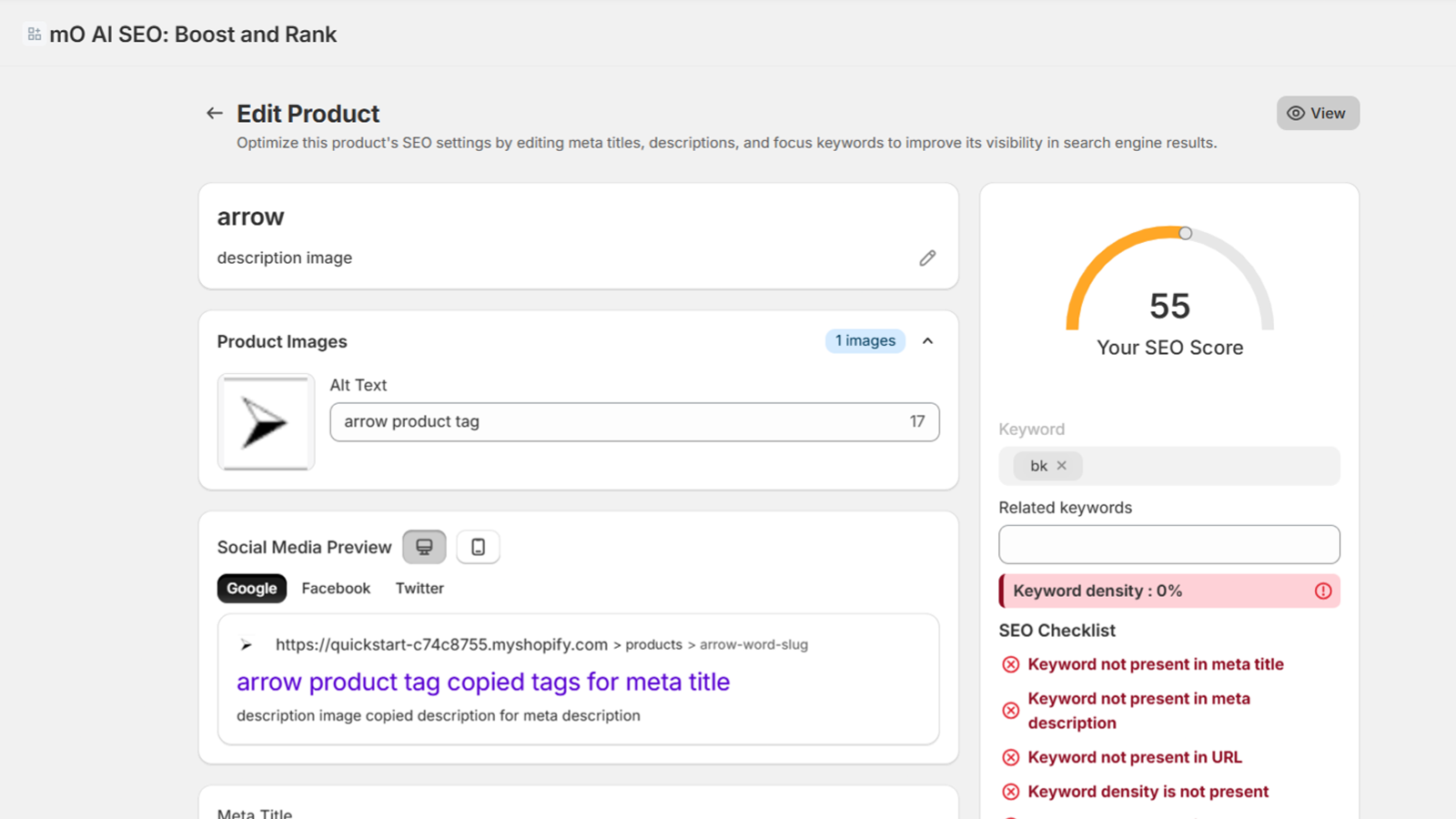The width and height of the screenshot is (1456, 819).
Task: Switch to desktop preview icon
Action: point(424,547)
